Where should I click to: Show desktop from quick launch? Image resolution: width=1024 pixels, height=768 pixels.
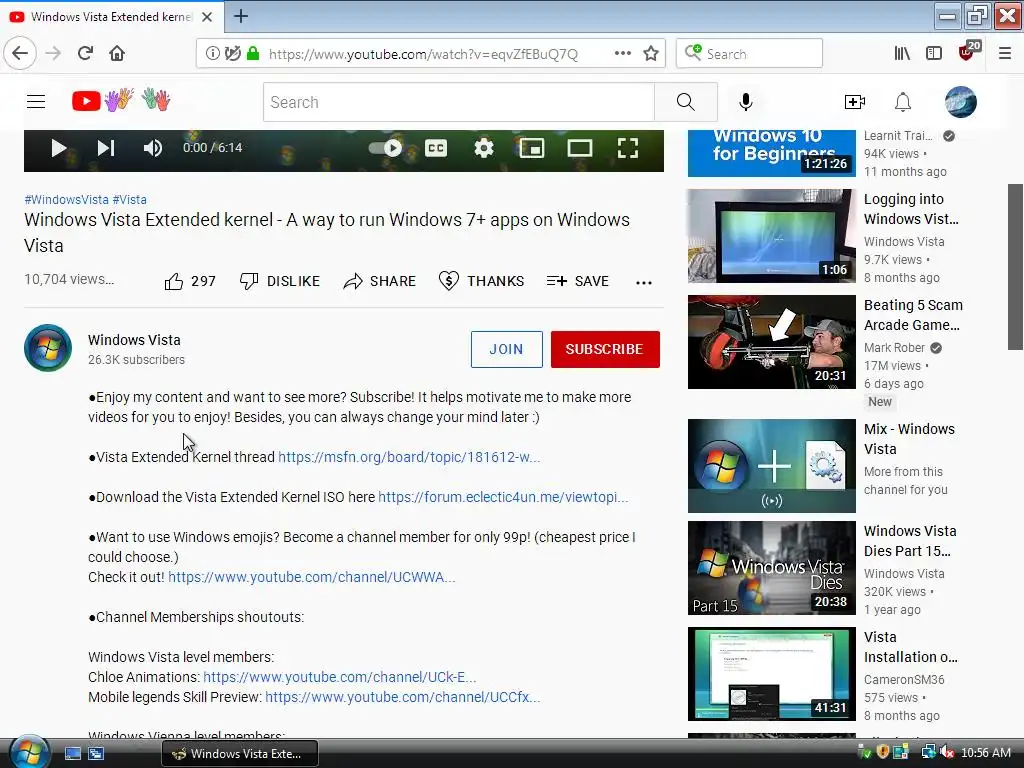pyautogui.click(x=72, y=754)
